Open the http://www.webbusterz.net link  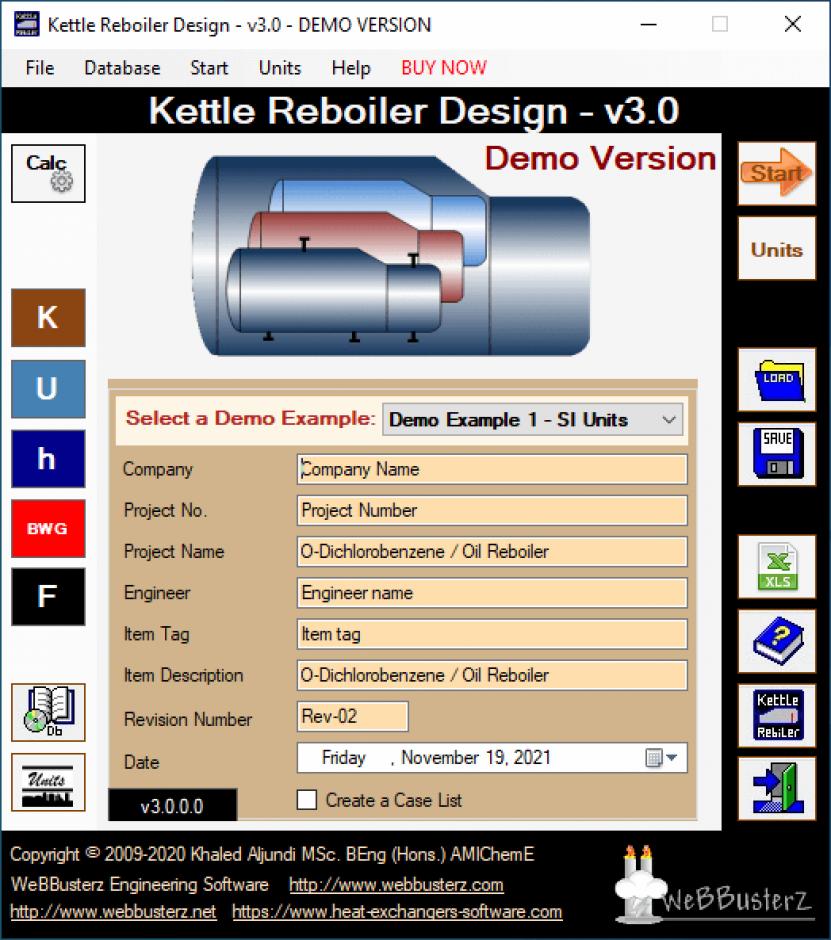(113, 912)
